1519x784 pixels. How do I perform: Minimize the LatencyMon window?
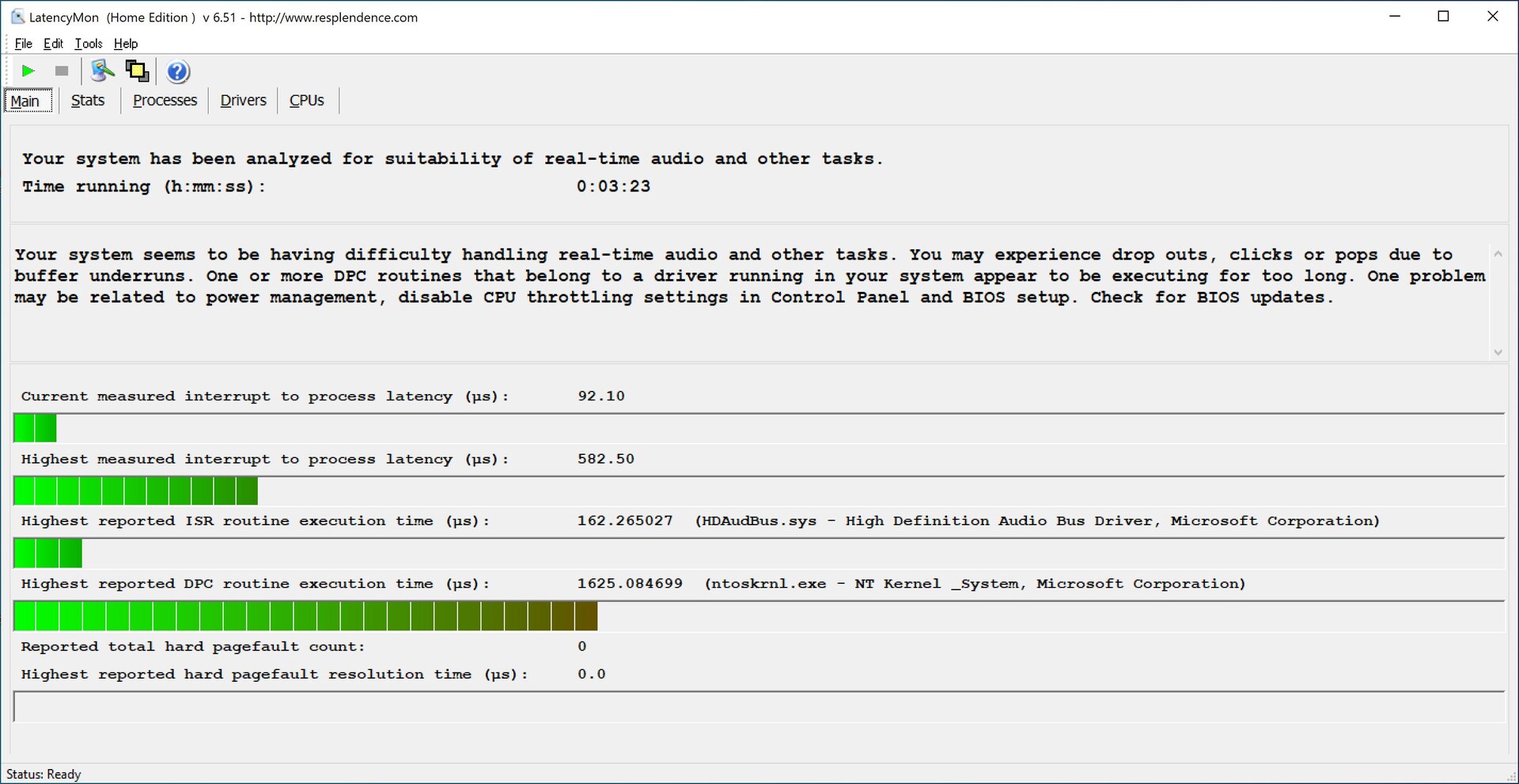point(1395,17)
